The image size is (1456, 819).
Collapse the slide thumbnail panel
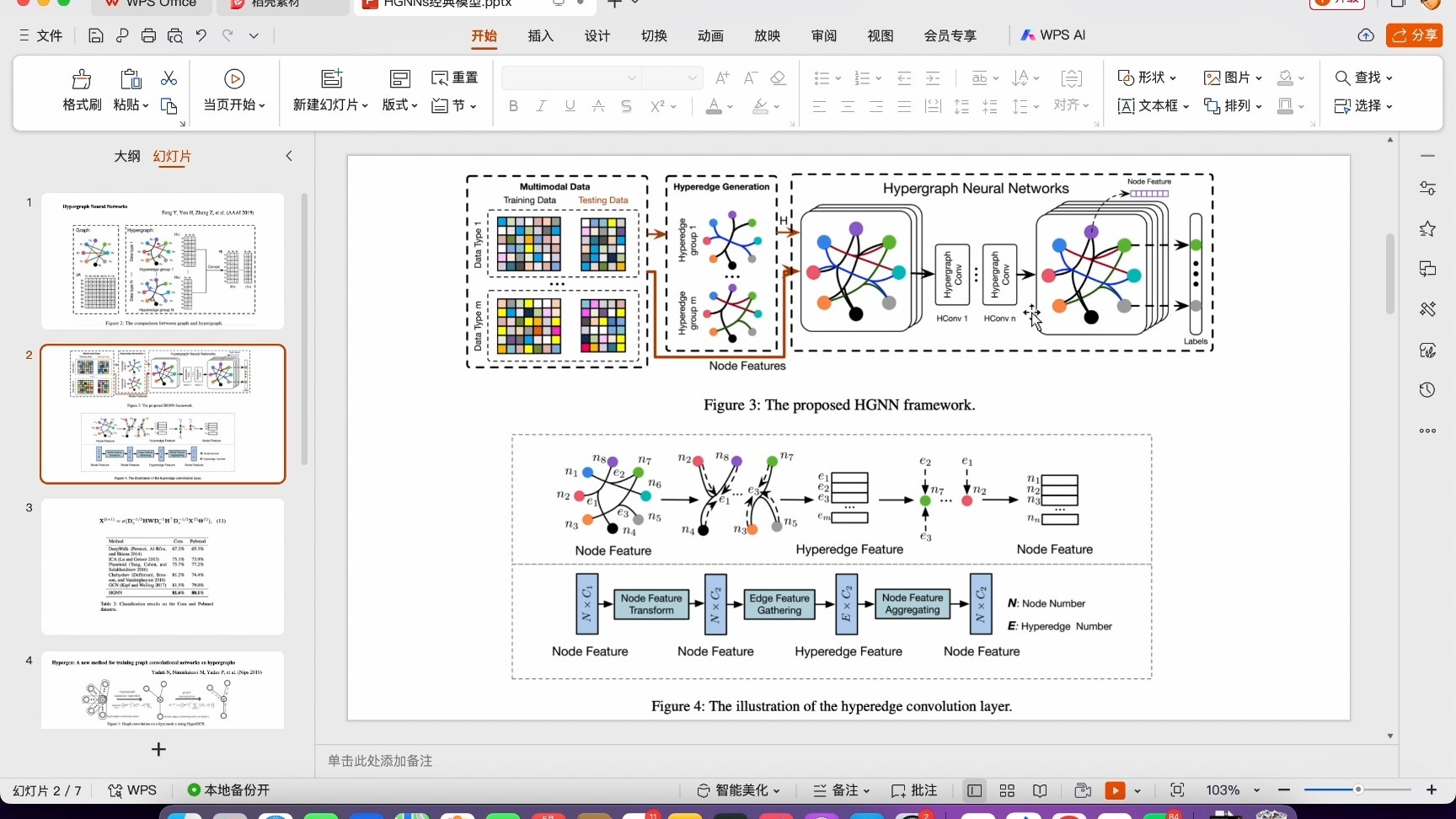[x=289, y=156]
